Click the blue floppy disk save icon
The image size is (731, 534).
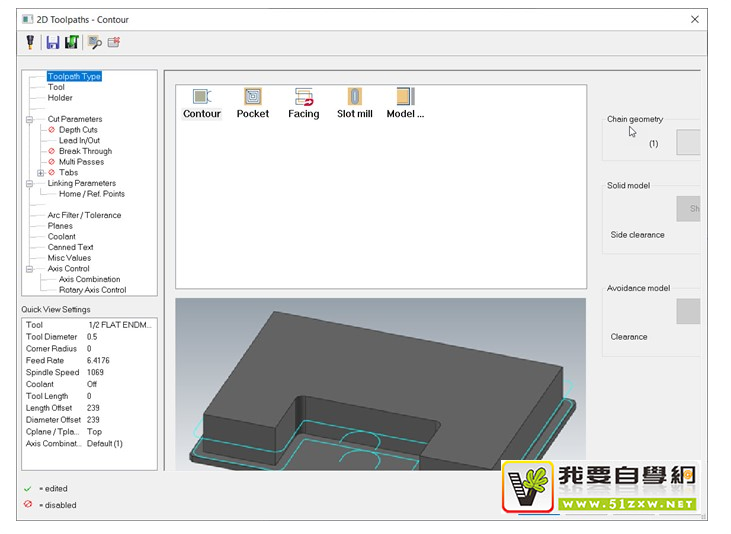[52, 42]
